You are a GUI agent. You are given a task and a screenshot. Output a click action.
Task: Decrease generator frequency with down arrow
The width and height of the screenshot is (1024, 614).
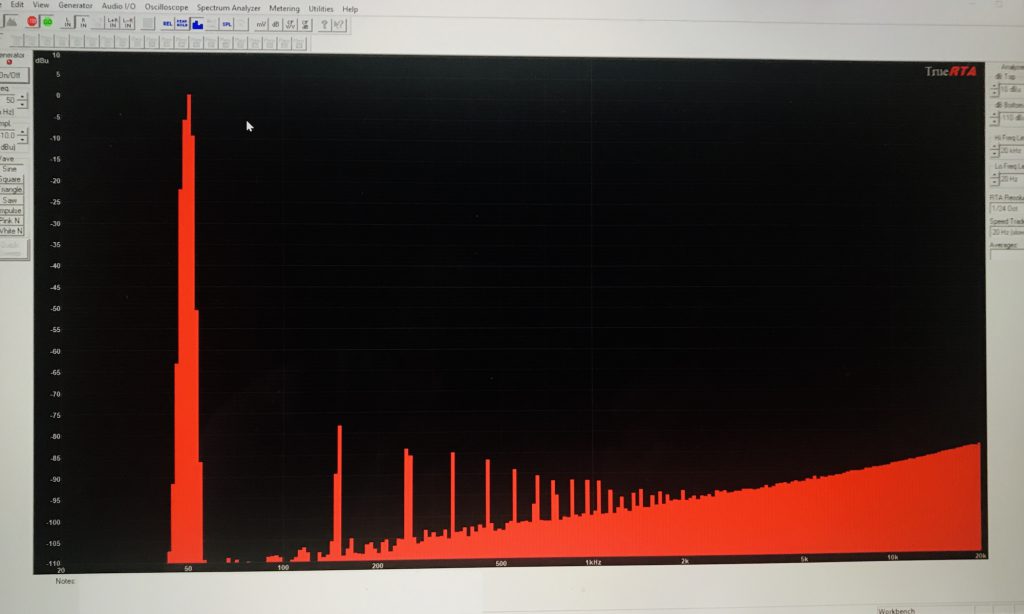(22, 104)
